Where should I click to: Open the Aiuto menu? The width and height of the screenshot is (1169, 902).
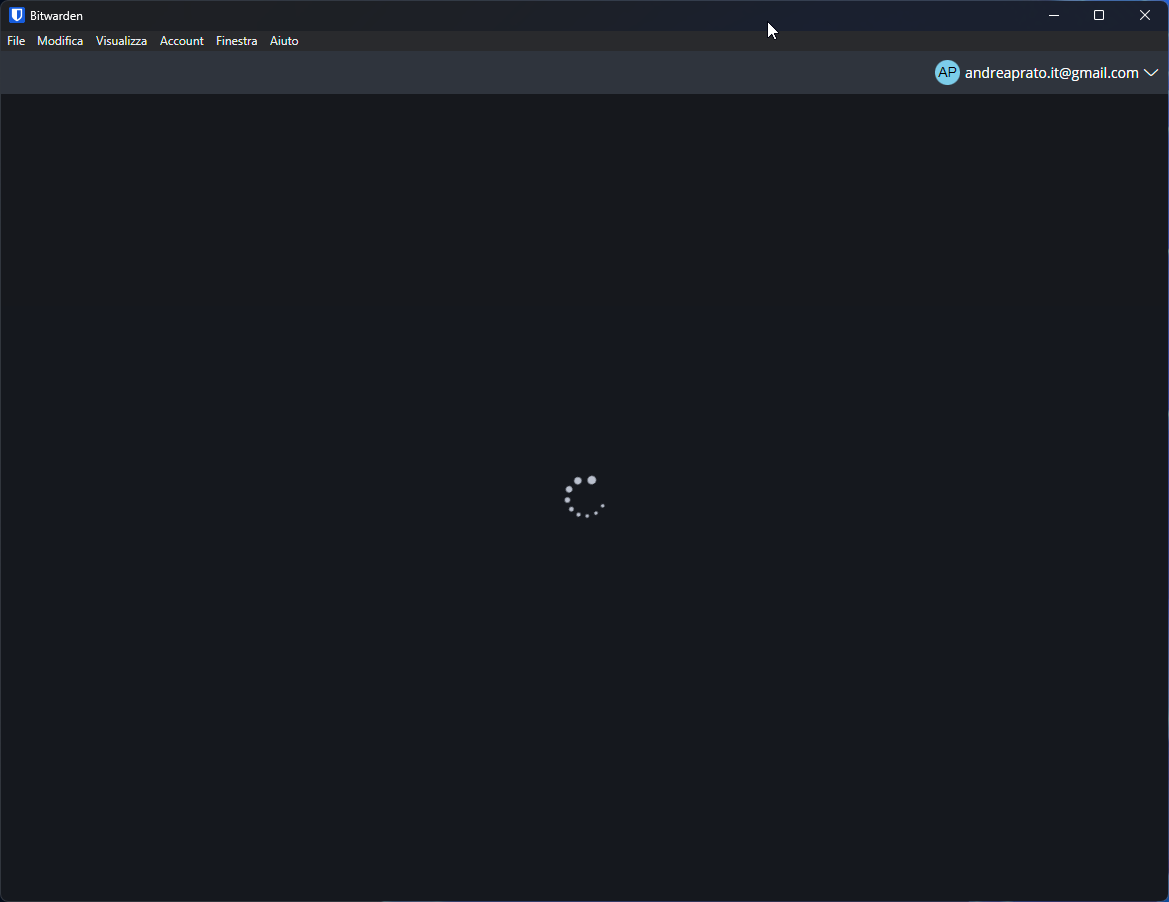point(284,40)
